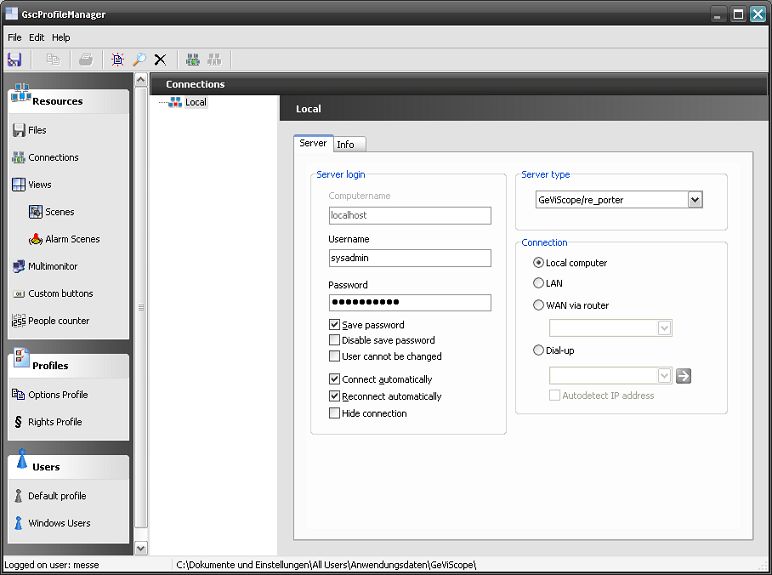
Task: Open Rights Profile under Profiles
Action: (x=54, y=422)
